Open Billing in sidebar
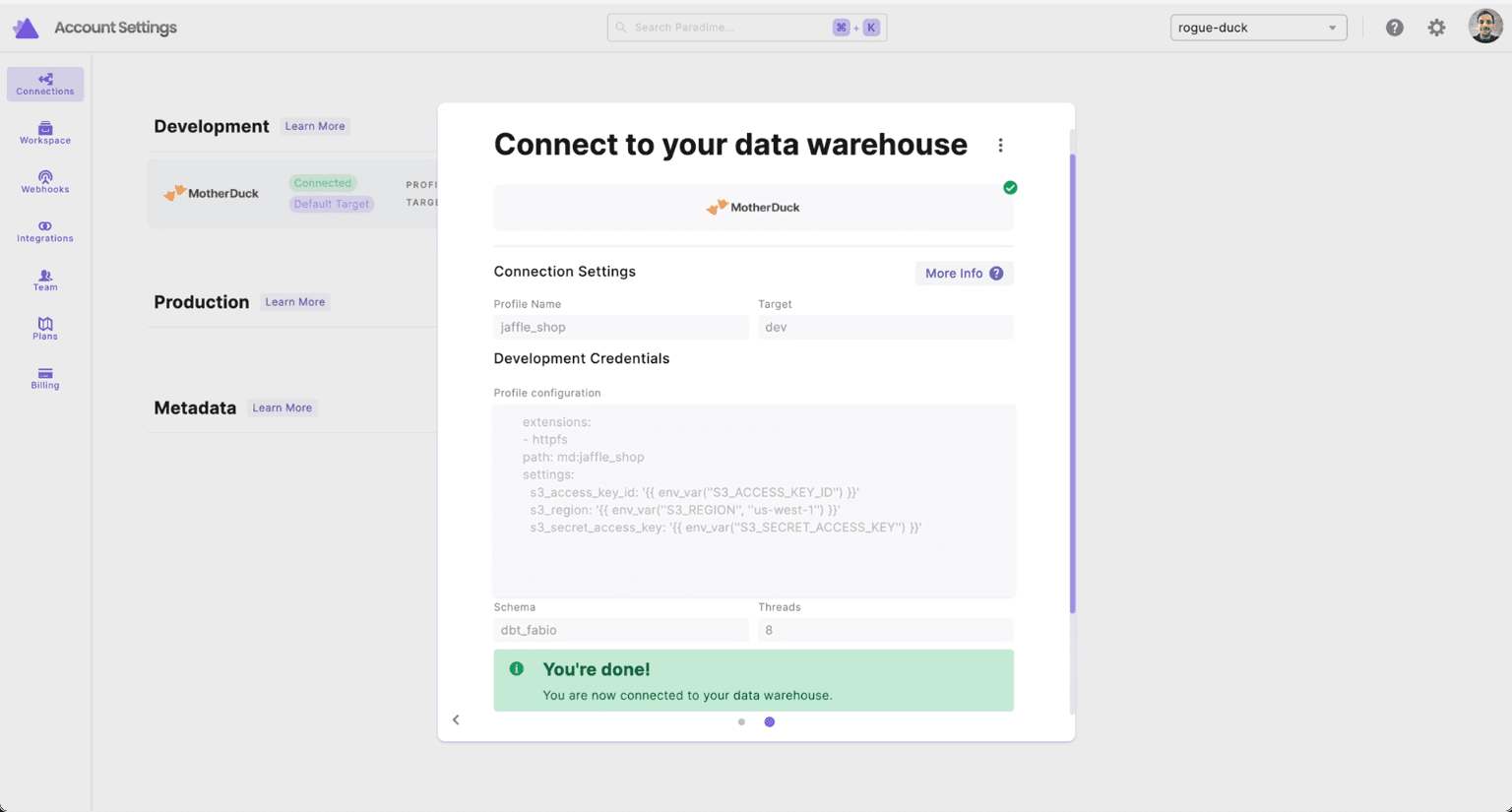 pyautogui.click(x=45, y=378)
